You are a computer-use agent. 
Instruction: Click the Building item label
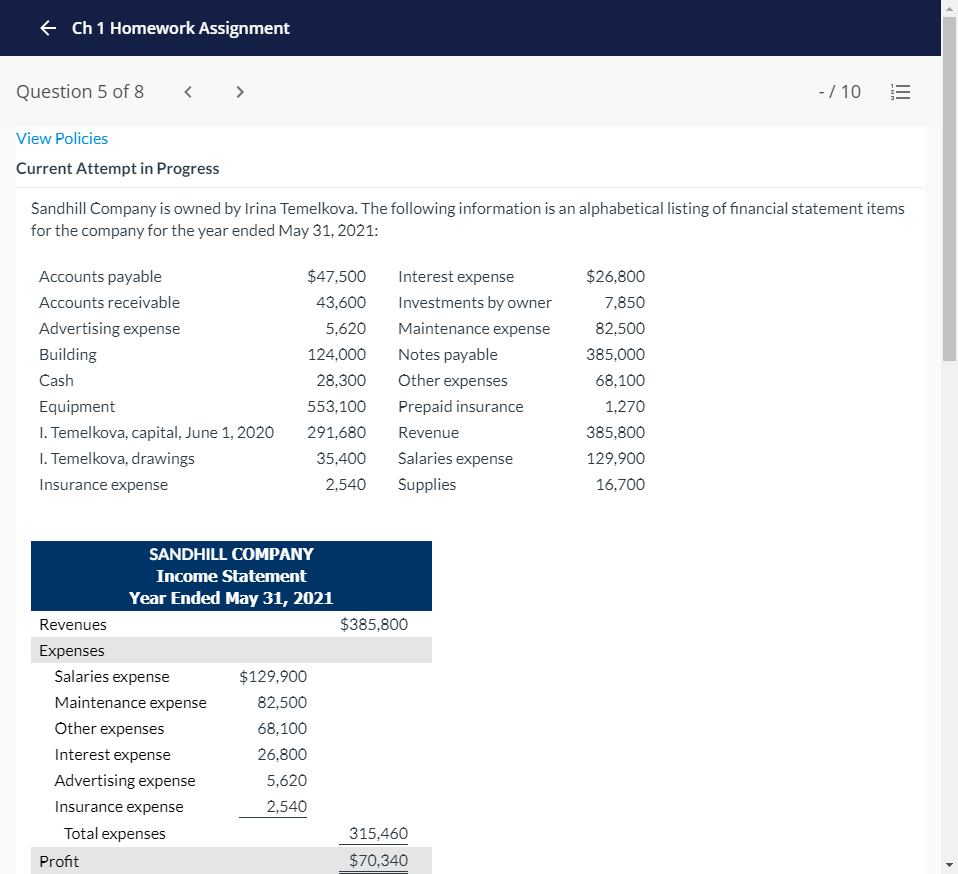coord(68,355)
